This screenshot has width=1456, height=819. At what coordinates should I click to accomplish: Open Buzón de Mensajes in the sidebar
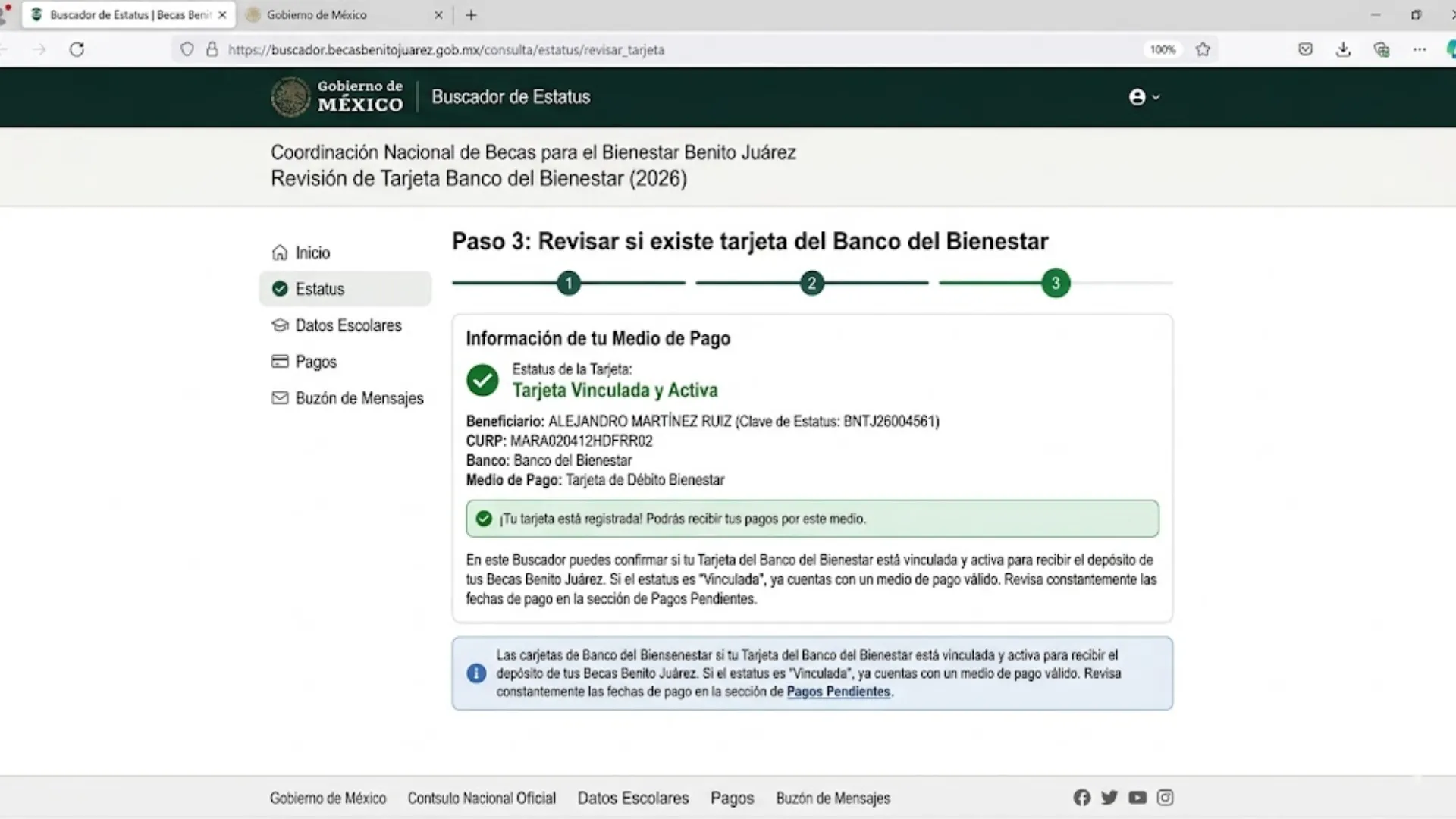point(347,398)
